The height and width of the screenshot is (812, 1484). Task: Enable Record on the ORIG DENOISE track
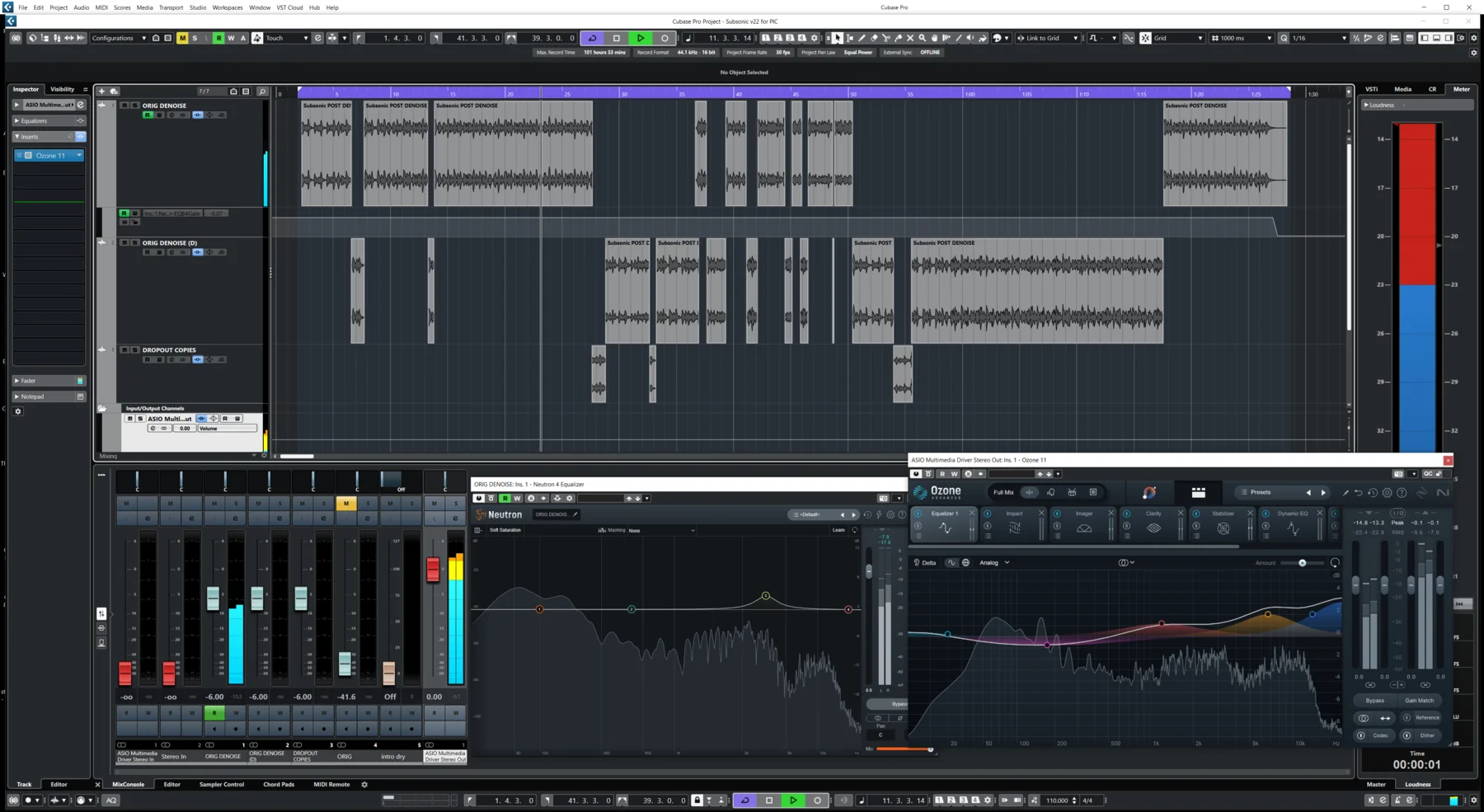[148, 115]
